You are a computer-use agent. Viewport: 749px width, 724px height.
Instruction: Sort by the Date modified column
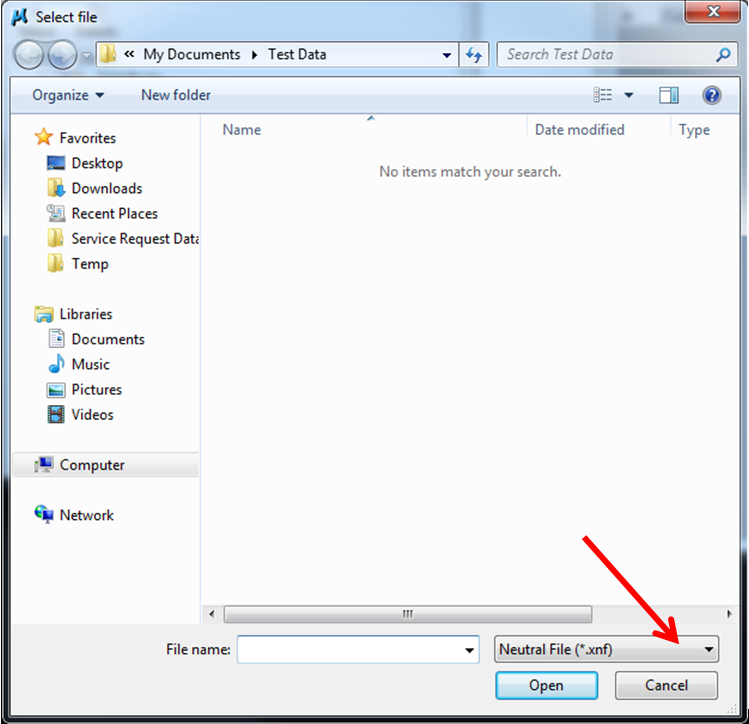tap(579, 130)
